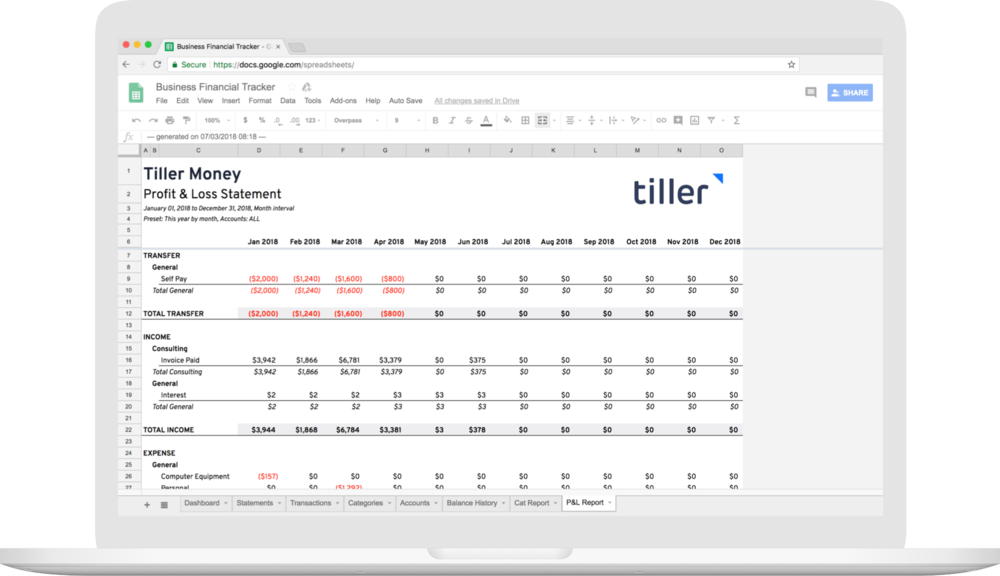1000x576 pixels.
Task: Click the redo arrow in the toolbar
Action: tap(153, 120)
